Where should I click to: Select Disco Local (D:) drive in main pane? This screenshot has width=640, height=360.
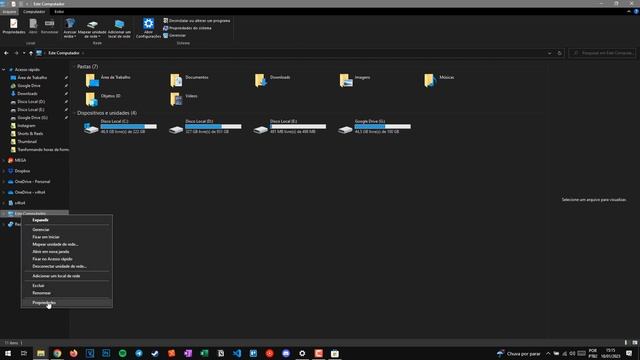[x=205, y=127]
